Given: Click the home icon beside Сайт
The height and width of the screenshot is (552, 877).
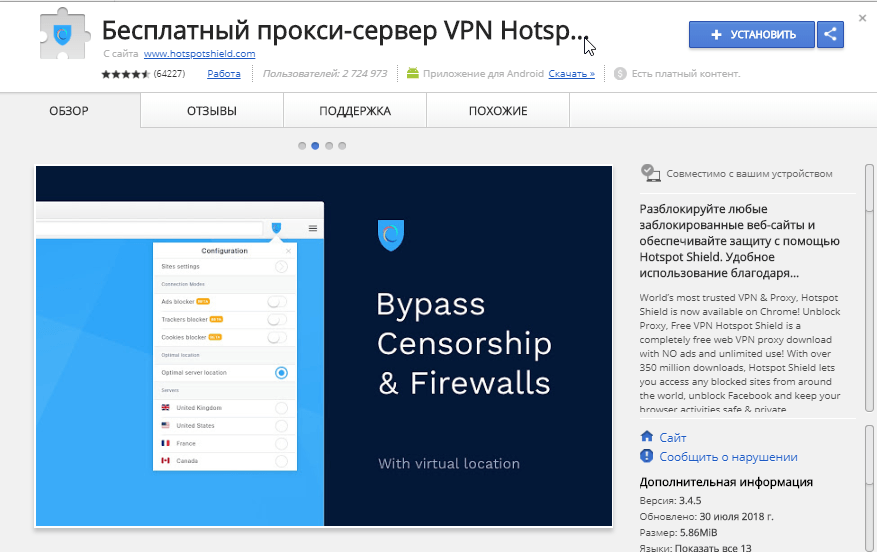Looking at the screenshot, I should [647, 436].
